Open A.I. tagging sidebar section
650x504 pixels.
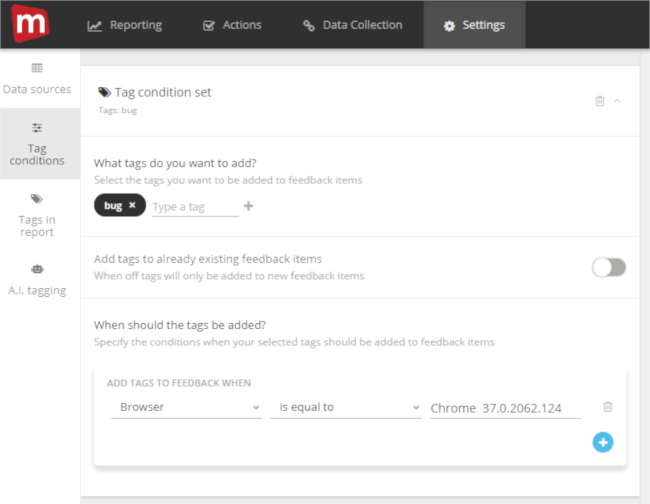pos(38,280)
